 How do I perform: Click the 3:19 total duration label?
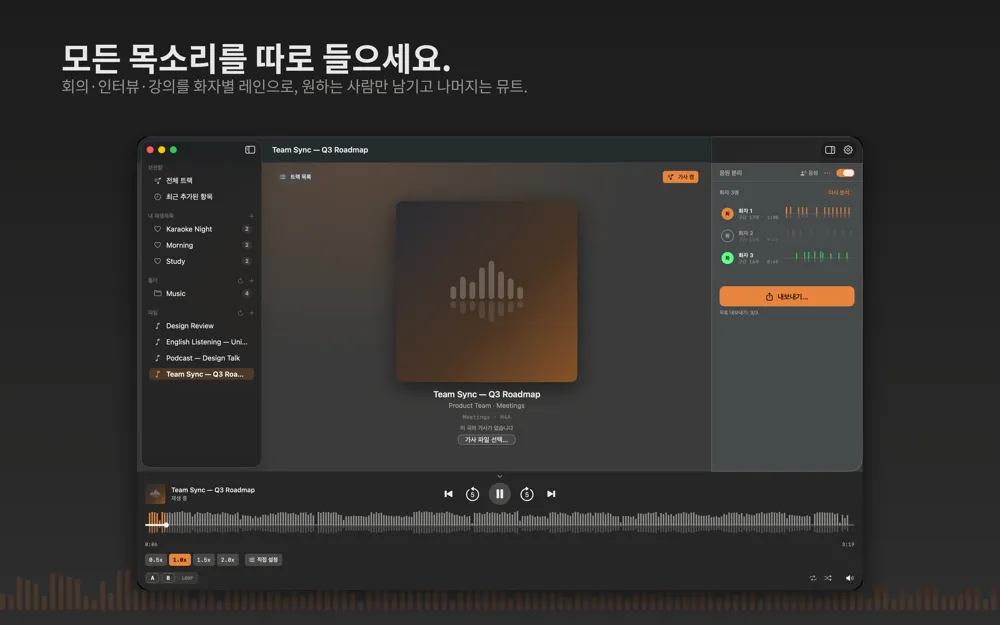pos(848,545)
